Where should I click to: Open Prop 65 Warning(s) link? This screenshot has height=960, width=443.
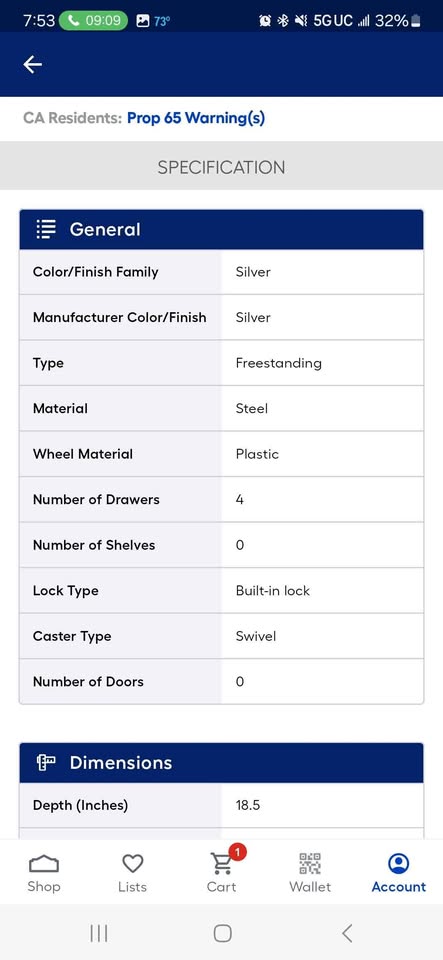coord(196,118)
